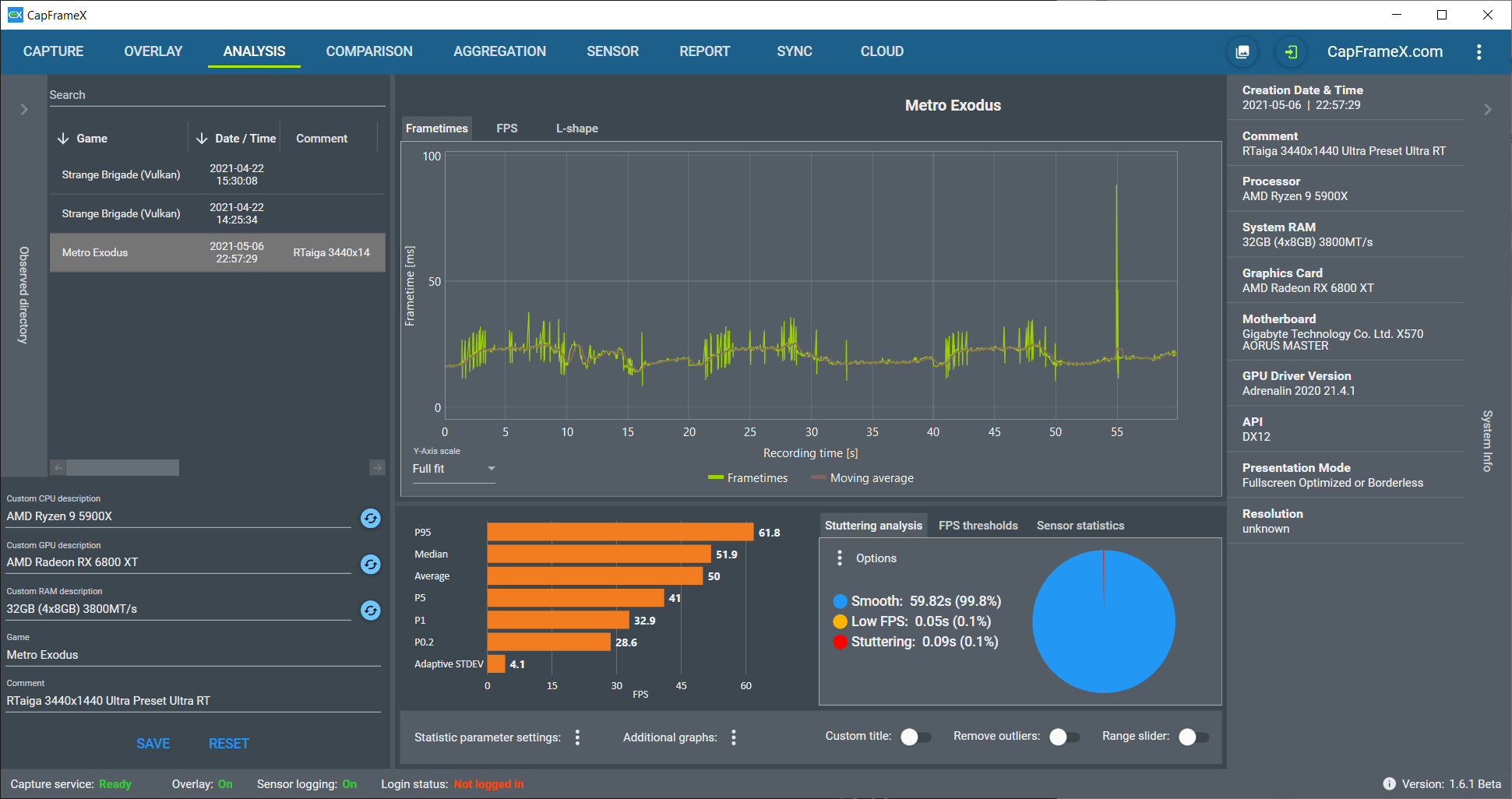1512x799 pixels.
Task: Select Strange Brigade record from 14:25:34
Action: pos(217,213)
